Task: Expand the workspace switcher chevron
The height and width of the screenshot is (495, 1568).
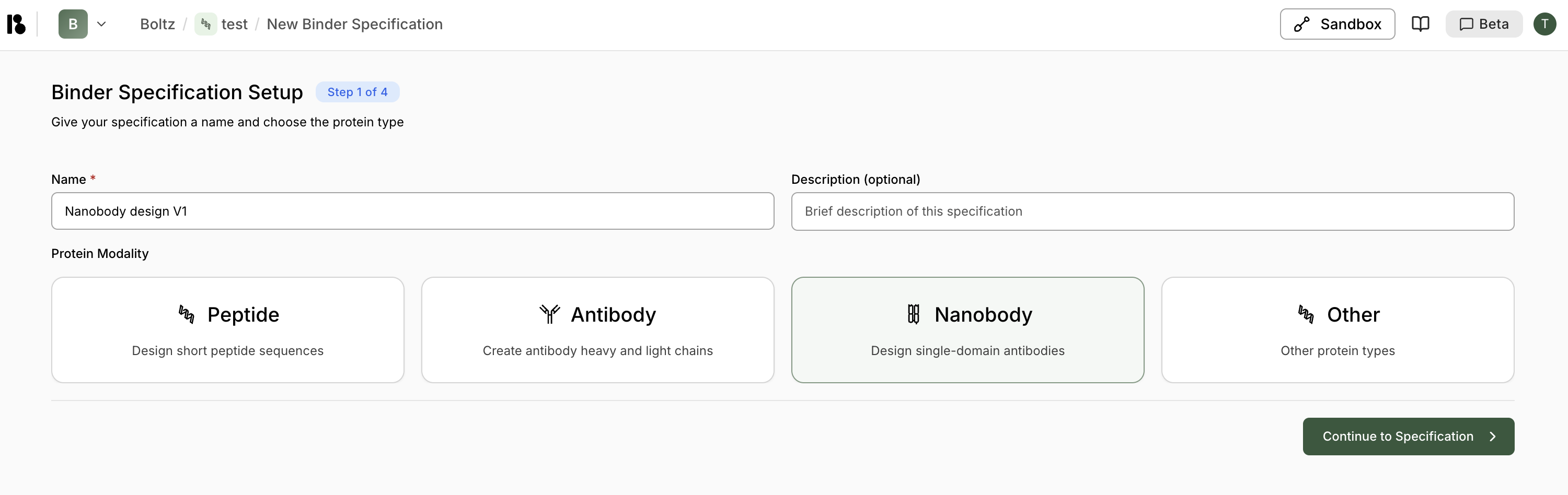Action: [101, 25]
